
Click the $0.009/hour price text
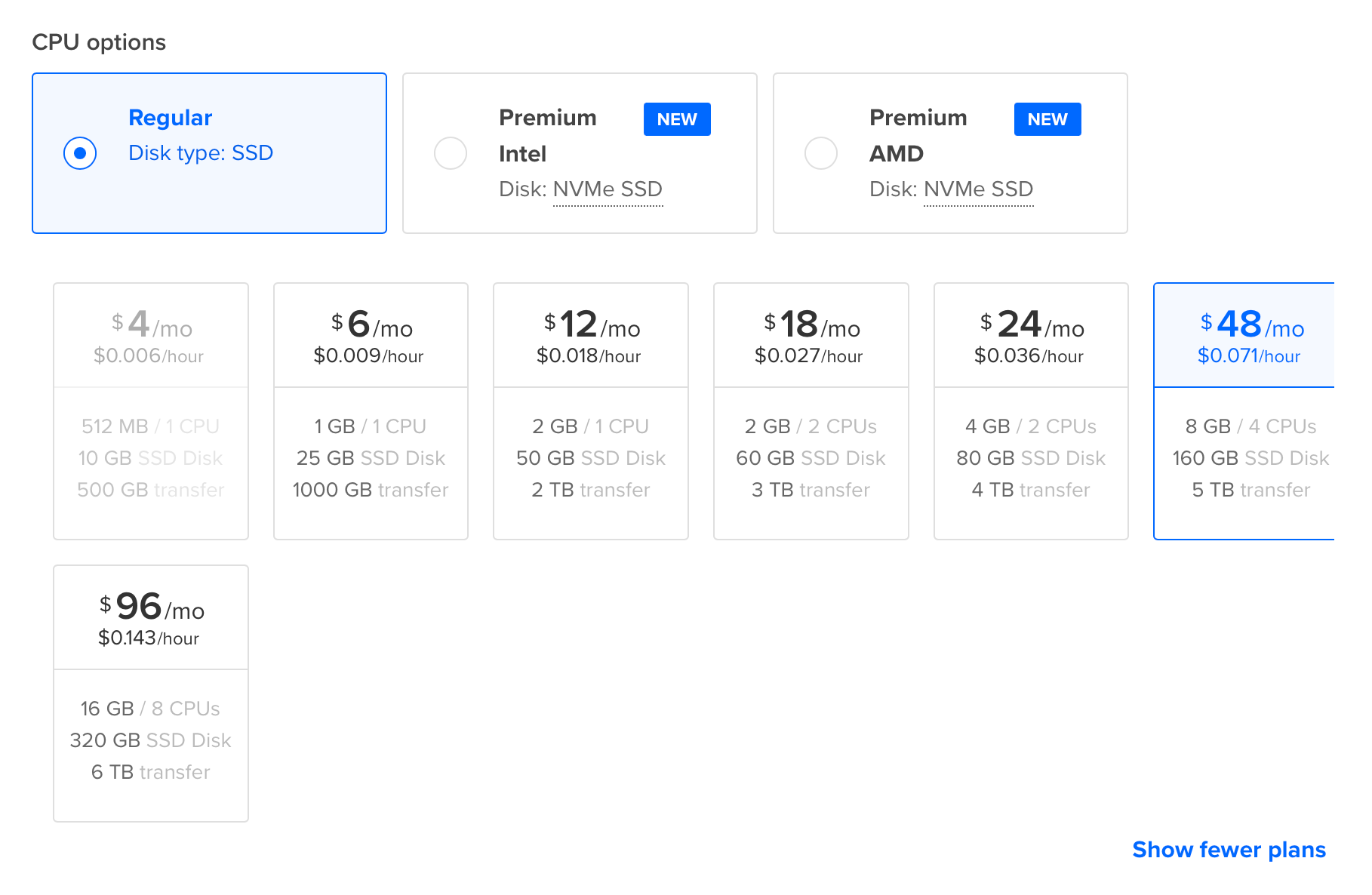(x=369, y=356)
